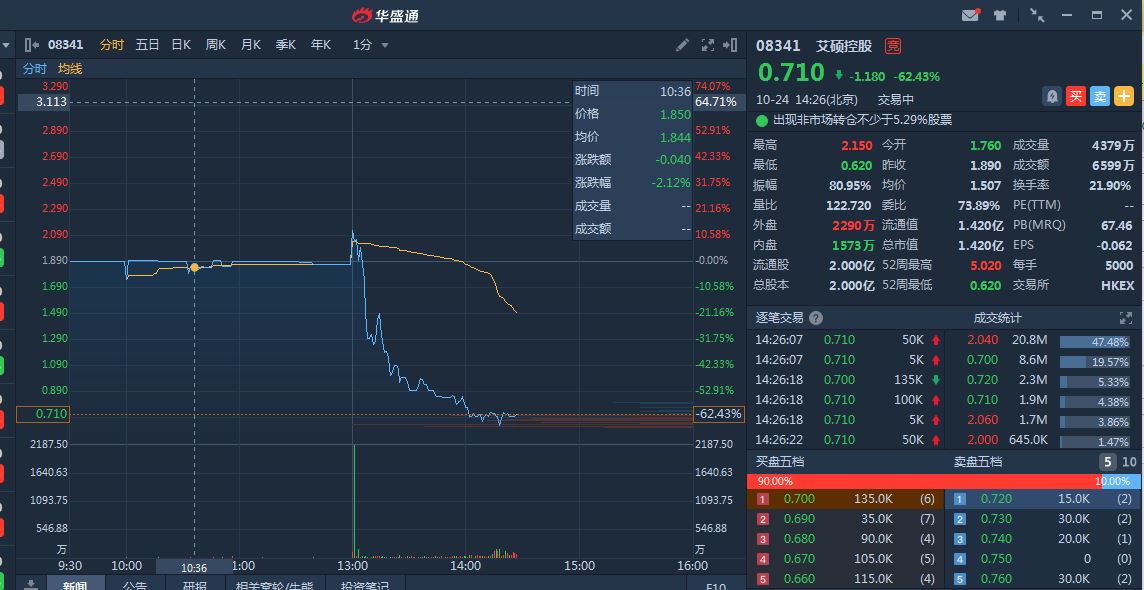Switch to the 五日 five-day chart
The width and height of the screenshot is (1144, 590).
coord(147,44)
